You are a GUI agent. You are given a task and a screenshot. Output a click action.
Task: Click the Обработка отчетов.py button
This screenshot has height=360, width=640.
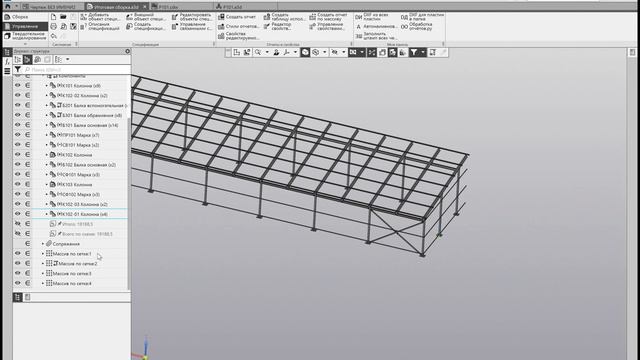tap(417, 27)
